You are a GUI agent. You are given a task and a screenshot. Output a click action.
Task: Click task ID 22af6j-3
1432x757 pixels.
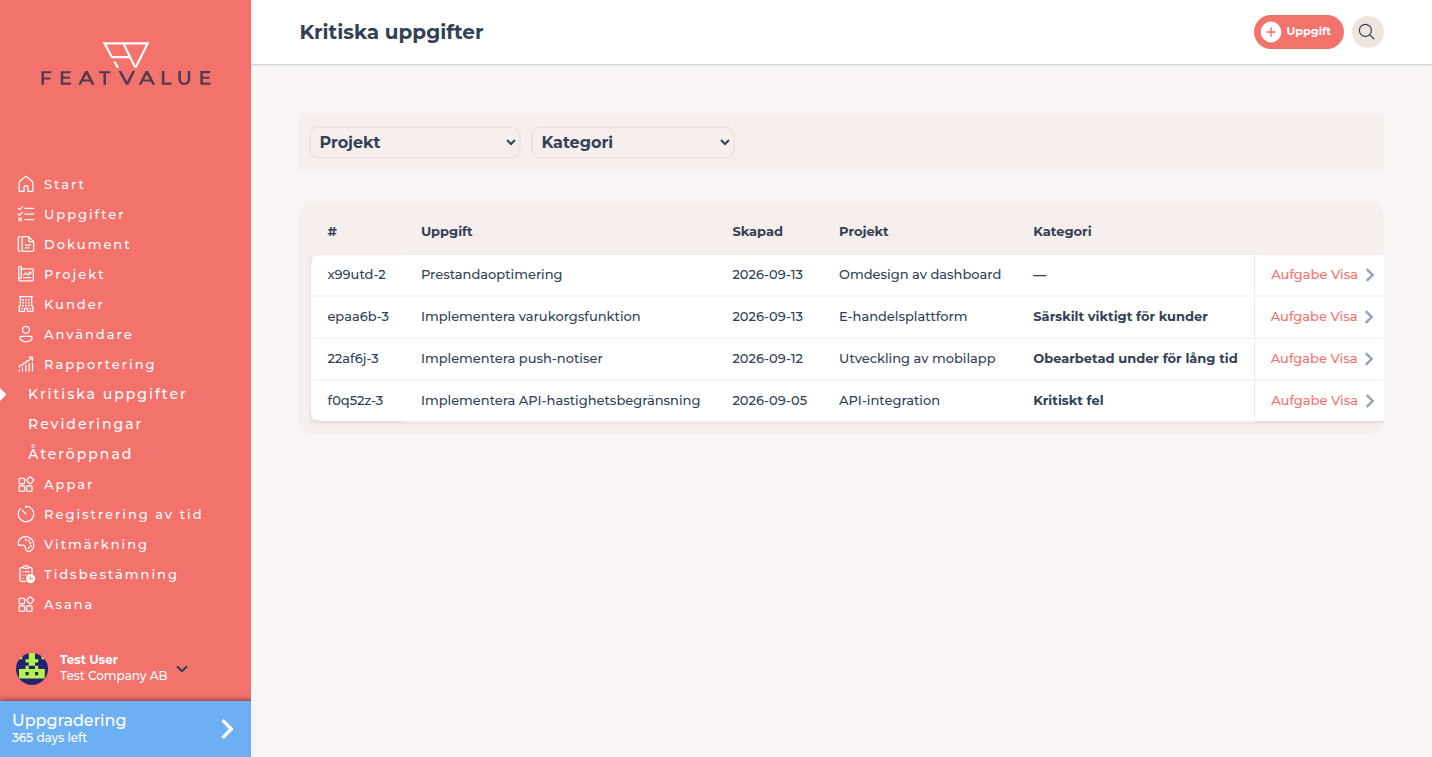tap(353, 359)
